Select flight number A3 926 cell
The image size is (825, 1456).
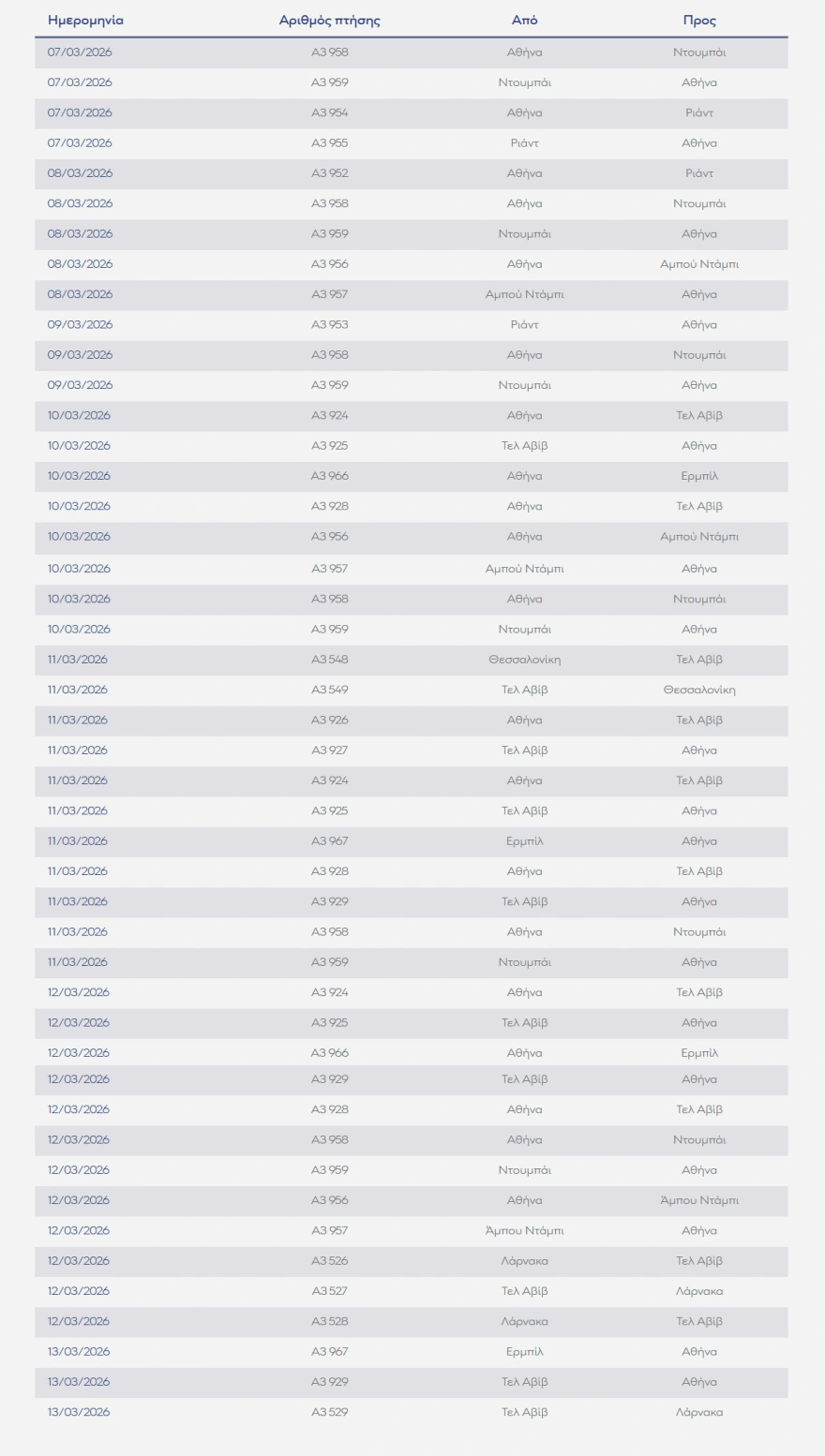330,721
